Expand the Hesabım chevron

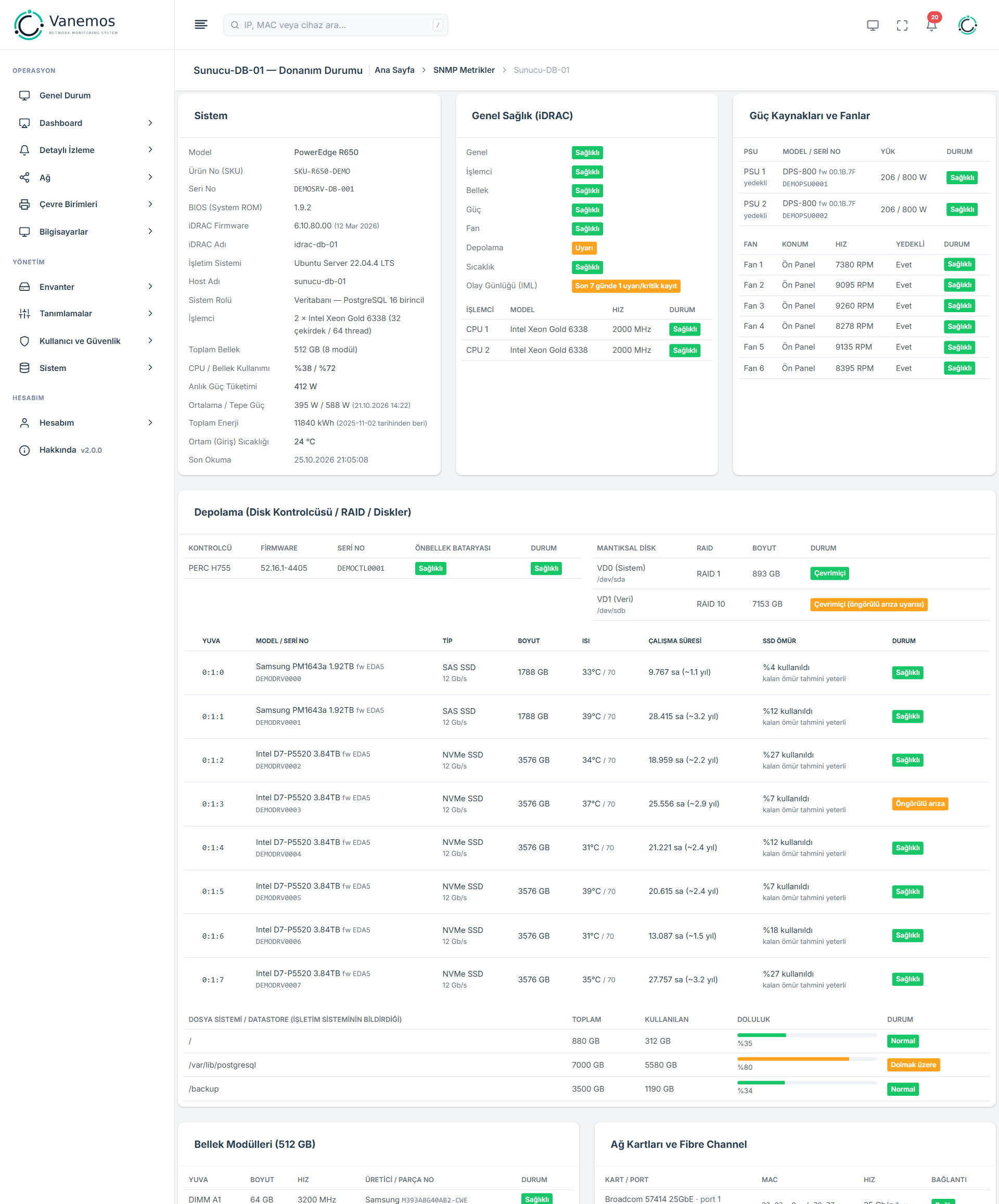150,423
